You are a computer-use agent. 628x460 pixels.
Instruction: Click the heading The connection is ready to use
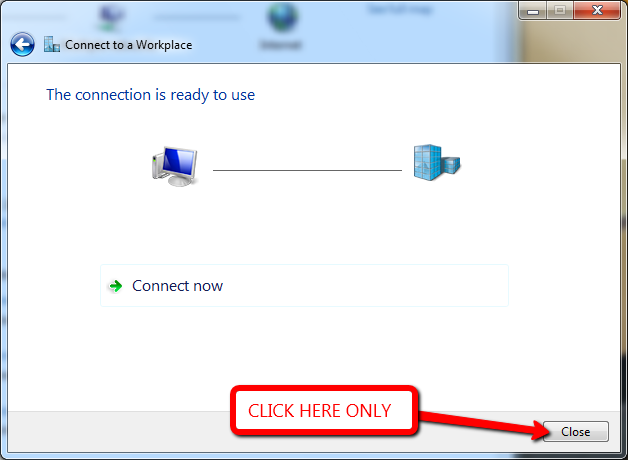click(x=151, y=95)
